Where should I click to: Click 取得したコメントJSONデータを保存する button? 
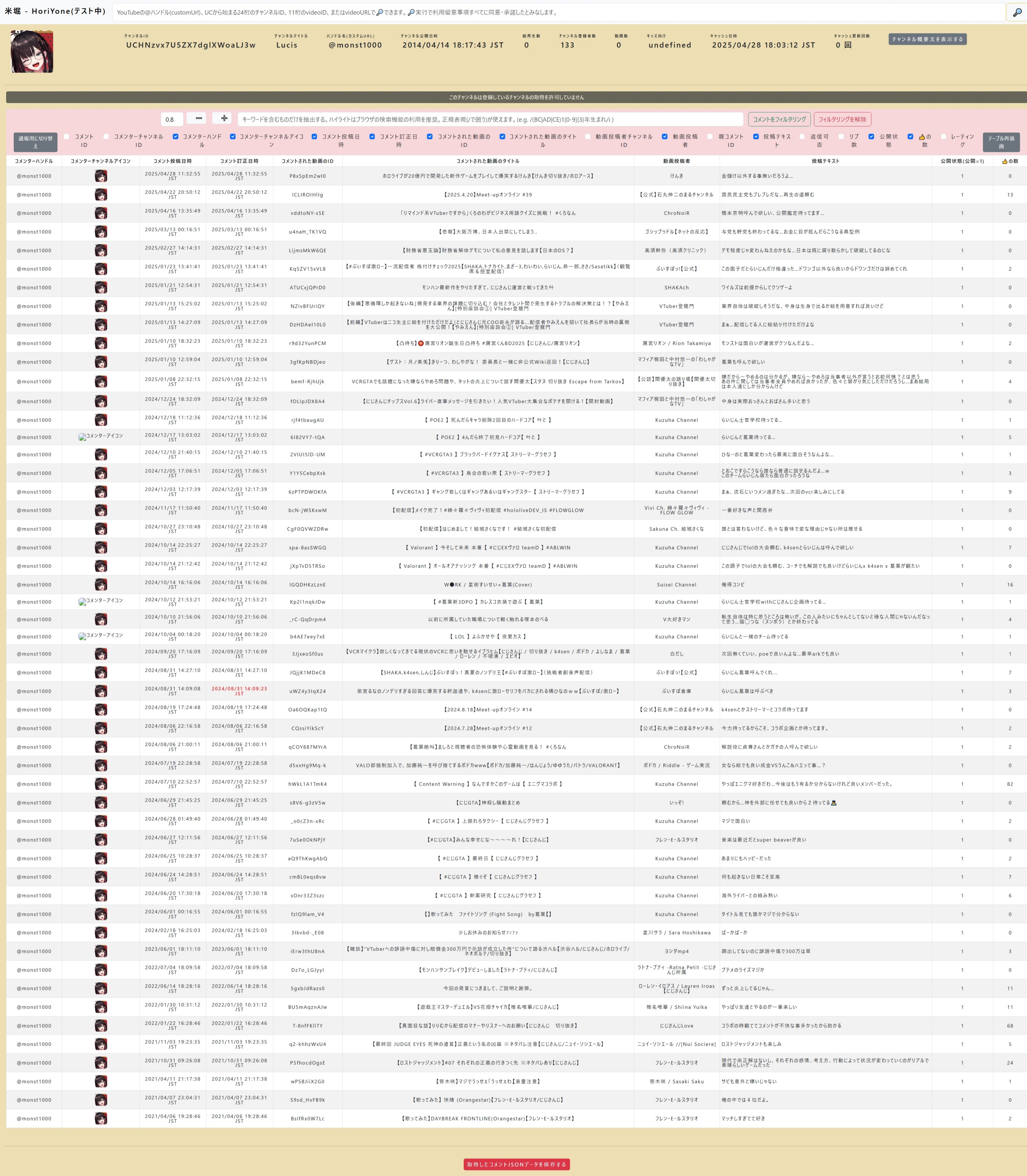pyautogui.click(x=516, y=1164)
